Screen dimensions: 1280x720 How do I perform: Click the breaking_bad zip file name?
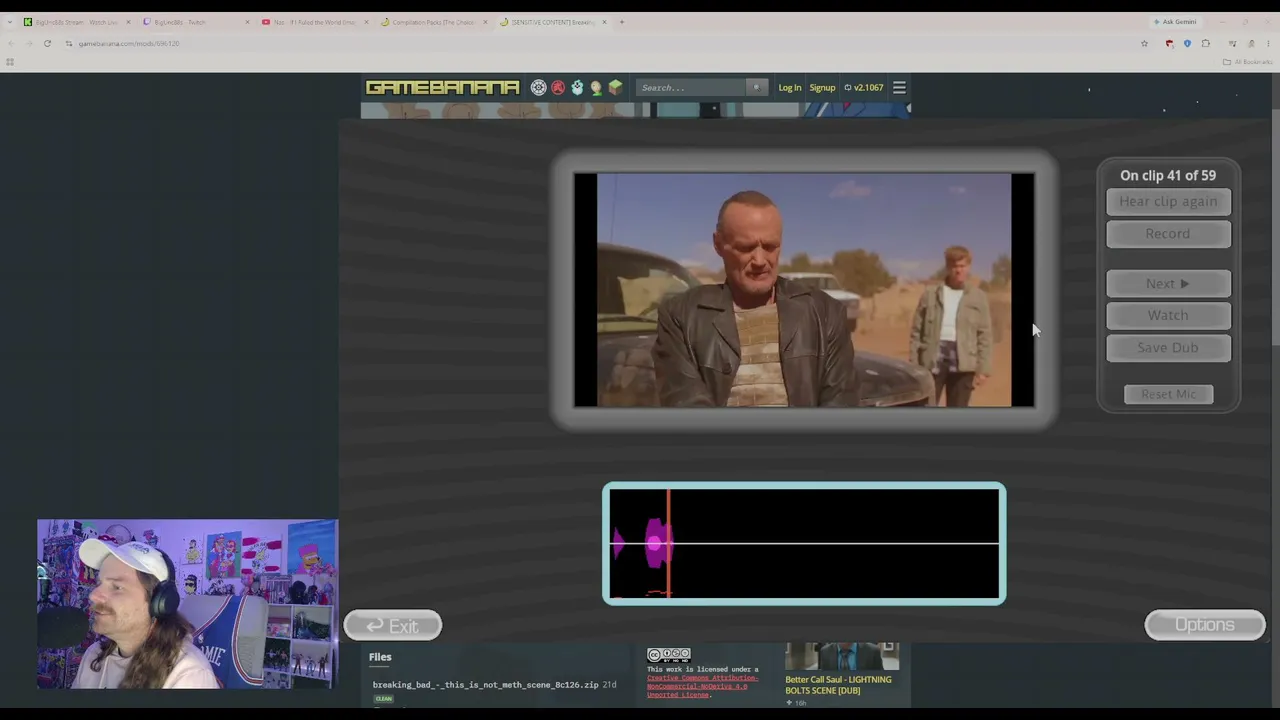tap(485, 685)
